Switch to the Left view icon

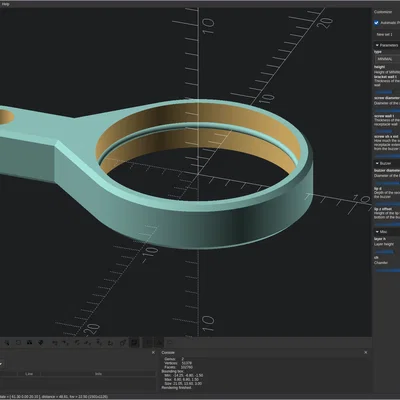coord(88,342)
